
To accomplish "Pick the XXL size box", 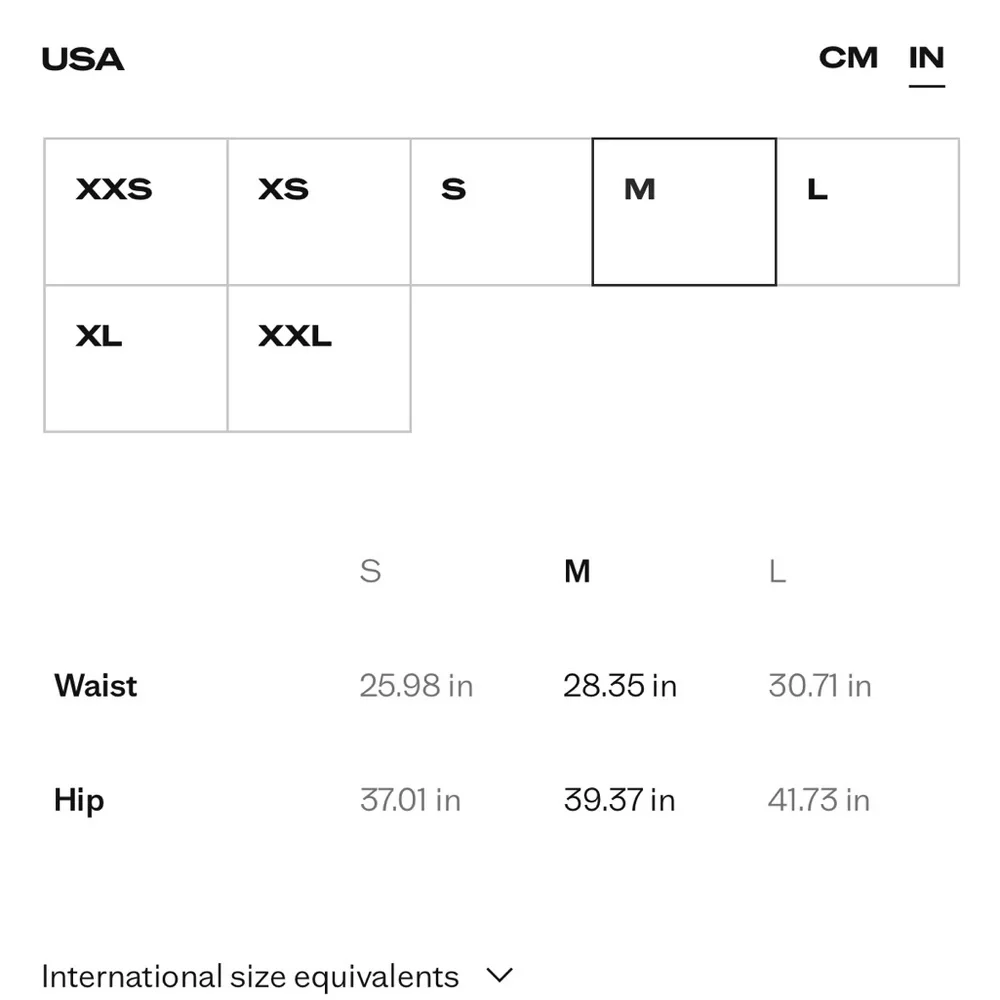I will click(319, 358).
